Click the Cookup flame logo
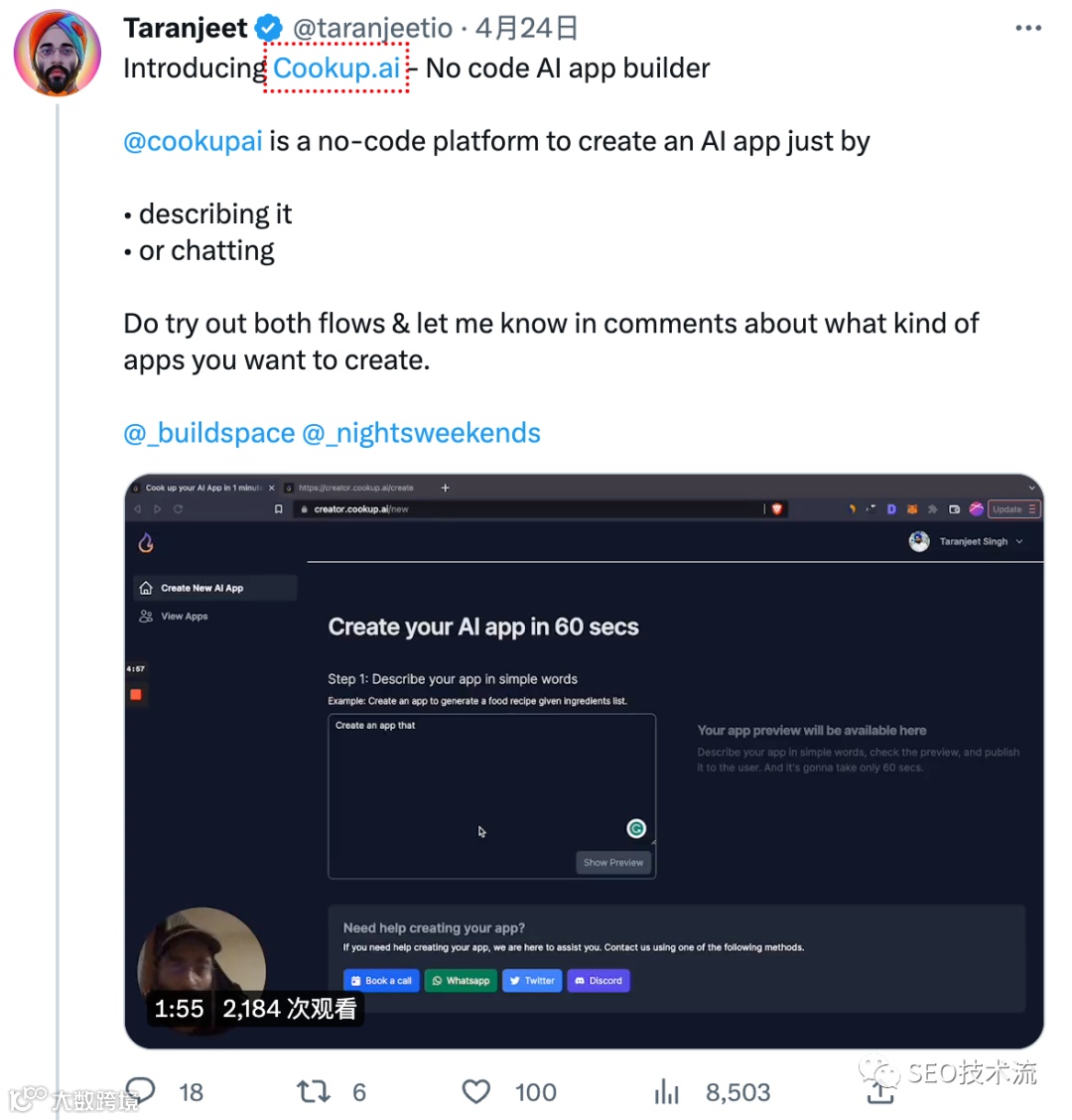The height and width of the screenshot is (1120, 1072). tap(146, 542)
